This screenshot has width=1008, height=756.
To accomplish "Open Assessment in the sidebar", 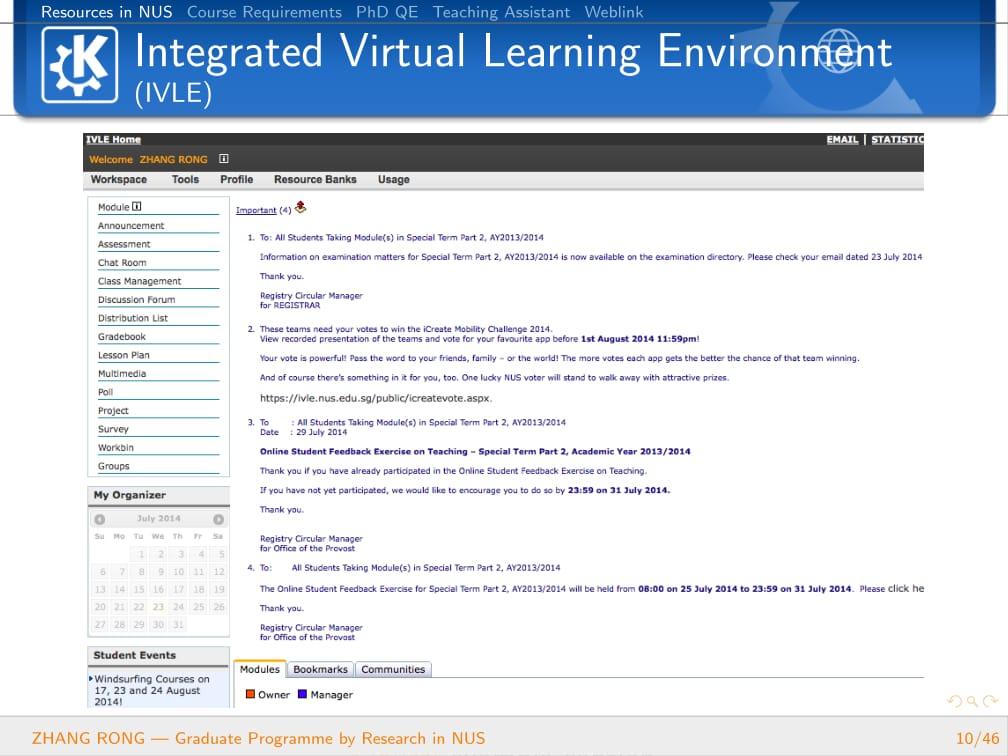I will pyautogui.click(x=124, y=244).
